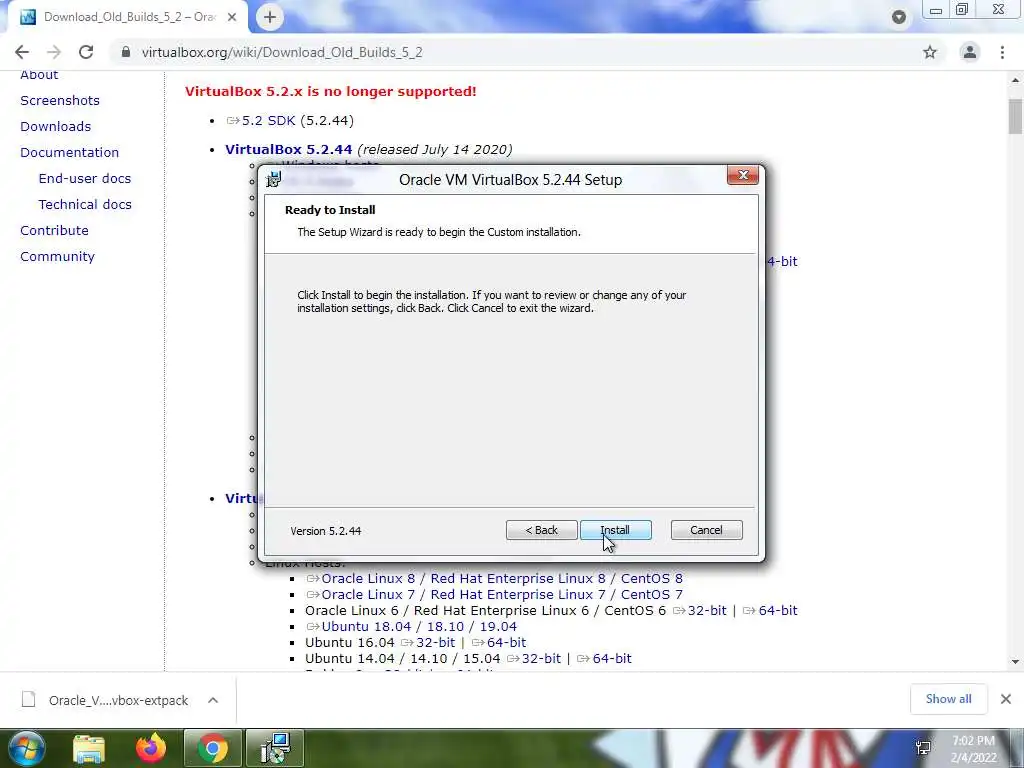Click the scrollbar down arrow
This screenshot has width=1024, height=768.
(1016, 662)
